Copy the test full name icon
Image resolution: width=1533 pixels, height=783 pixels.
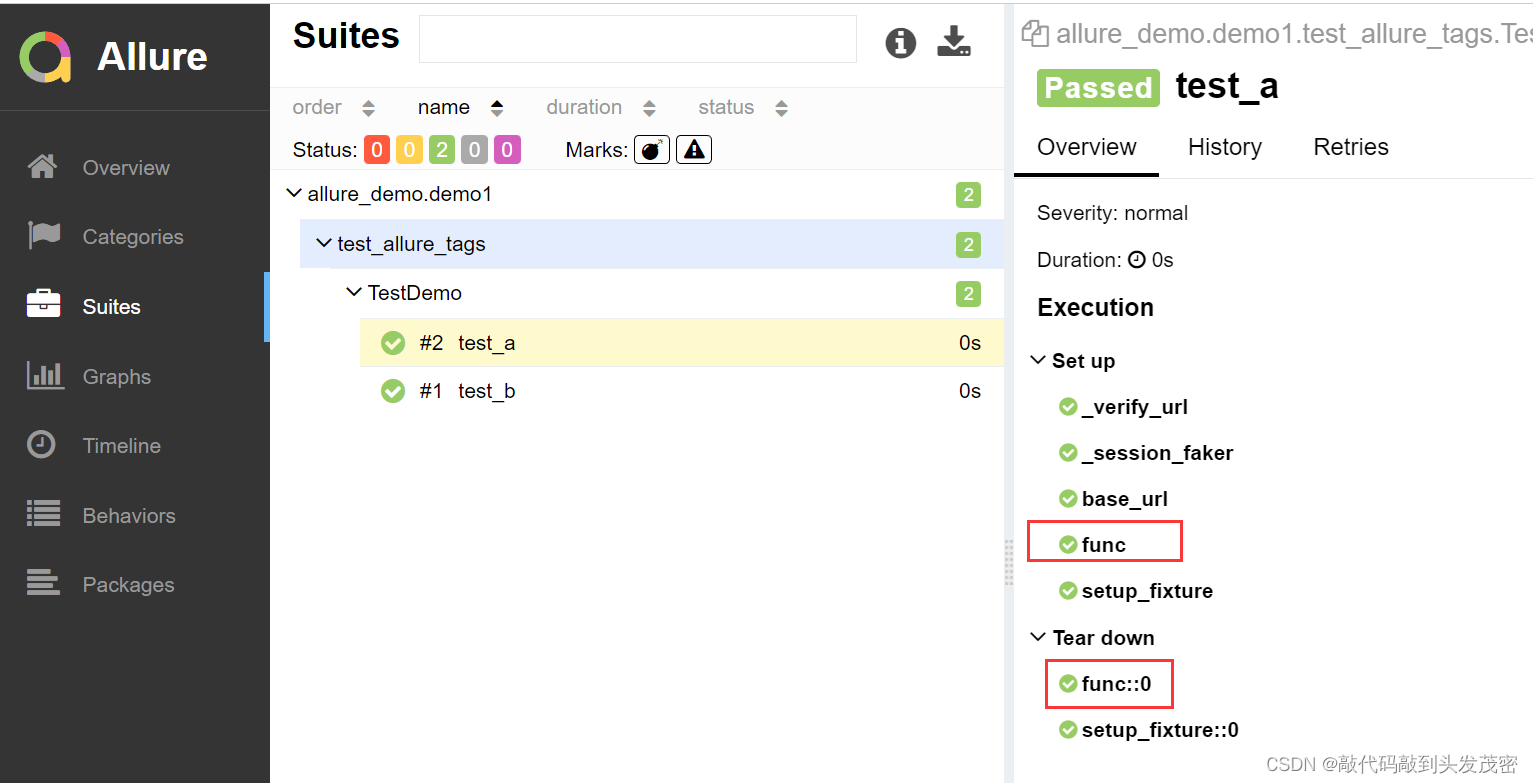click(1034, 33)
